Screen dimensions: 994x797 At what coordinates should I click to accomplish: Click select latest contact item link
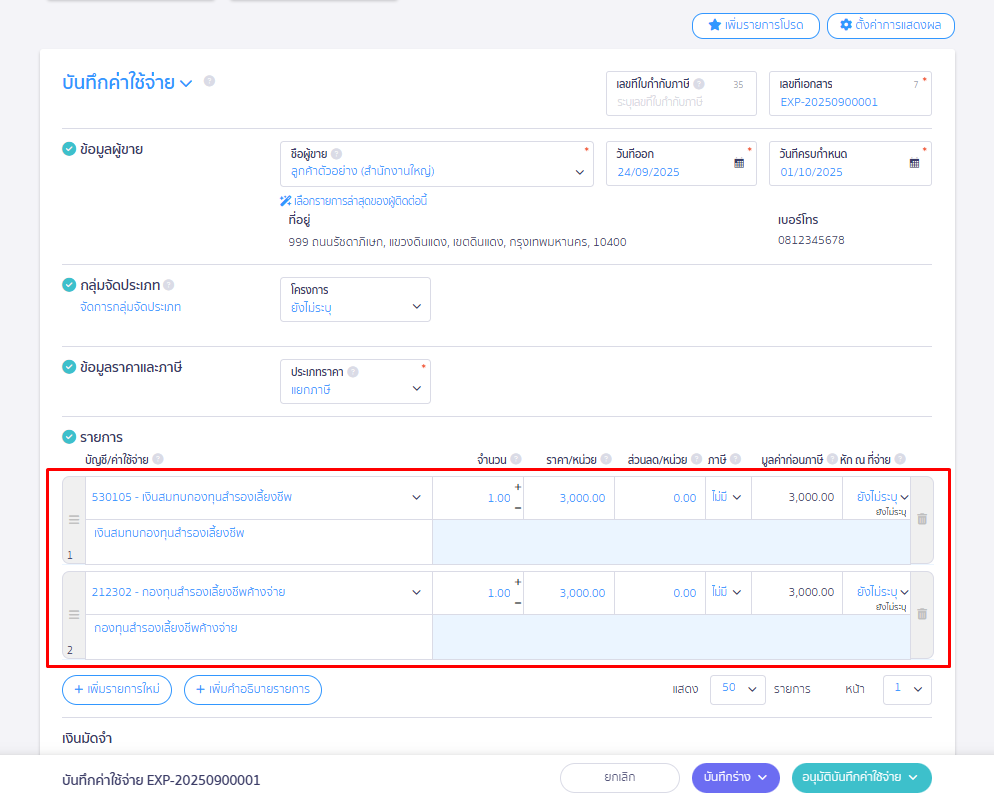[x=354, y=201]
